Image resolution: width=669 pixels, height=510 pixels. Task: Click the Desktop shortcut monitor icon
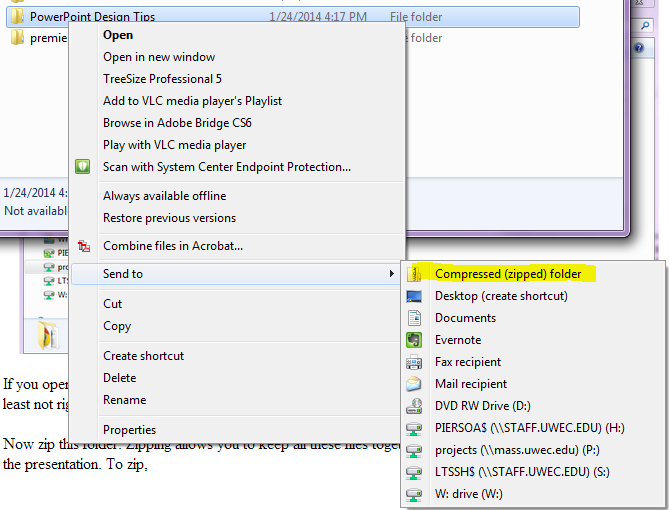414,296
